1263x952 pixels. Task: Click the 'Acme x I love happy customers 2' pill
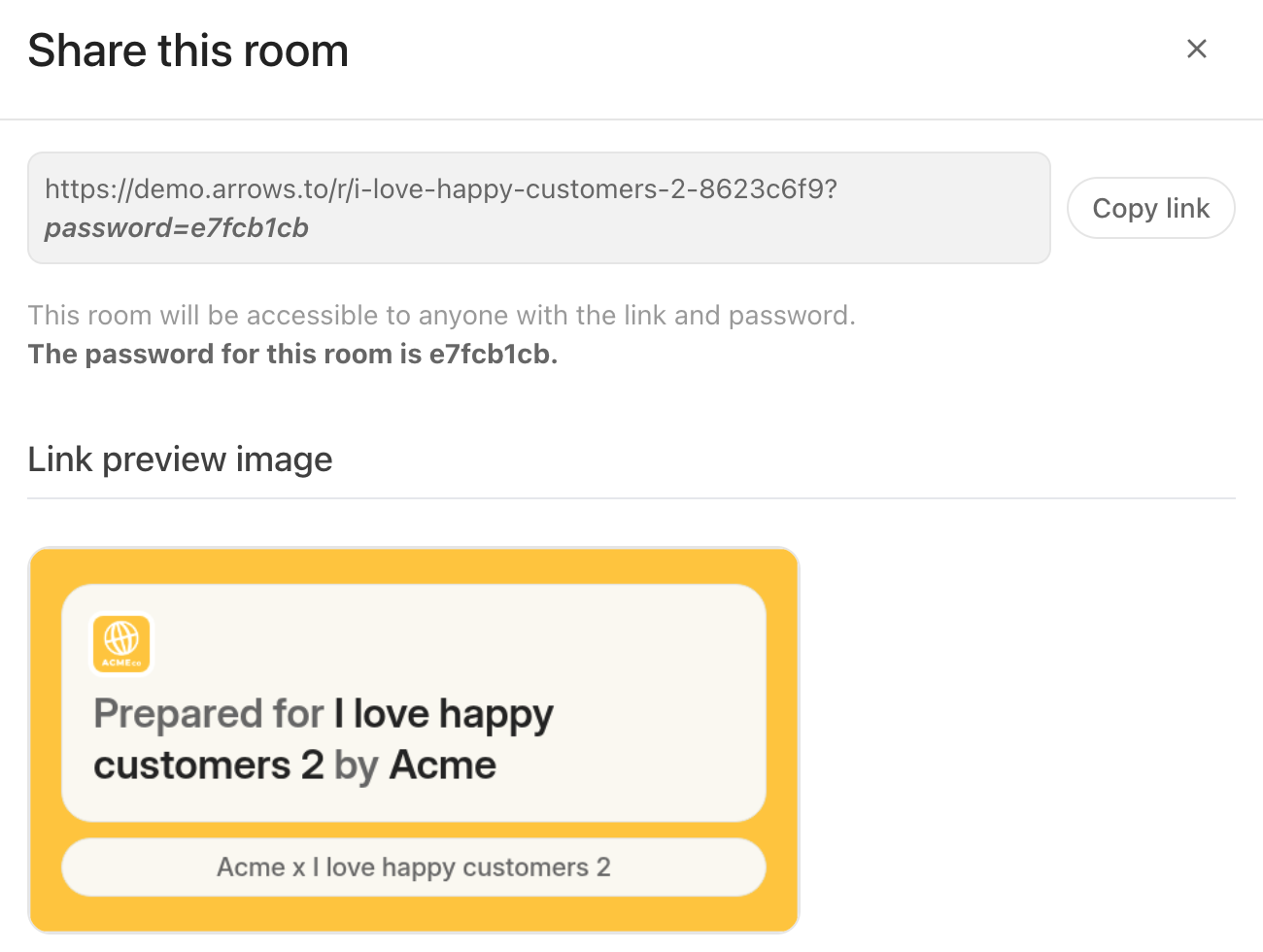coord(414,867)
